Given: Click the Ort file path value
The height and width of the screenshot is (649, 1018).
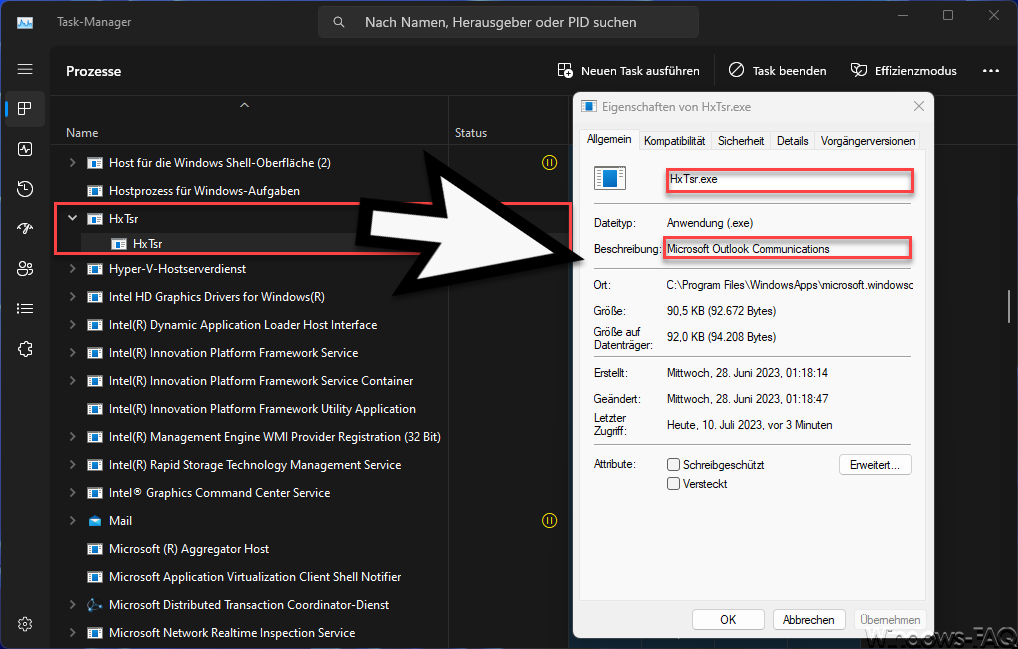Looking at the screenshot, I should (x=789, y=285).
